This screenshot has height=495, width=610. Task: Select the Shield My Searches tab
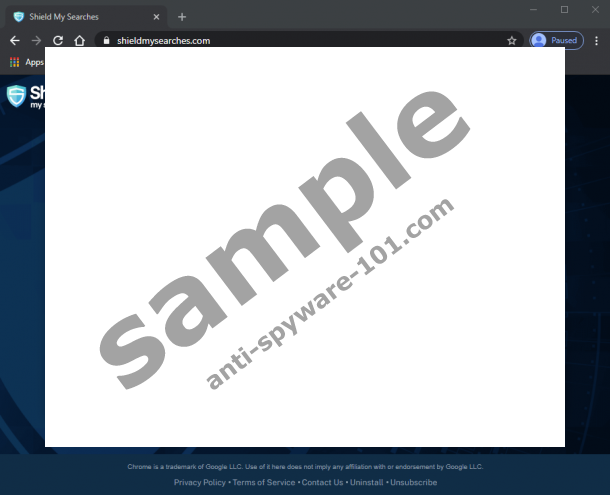(x=80, y=16)
